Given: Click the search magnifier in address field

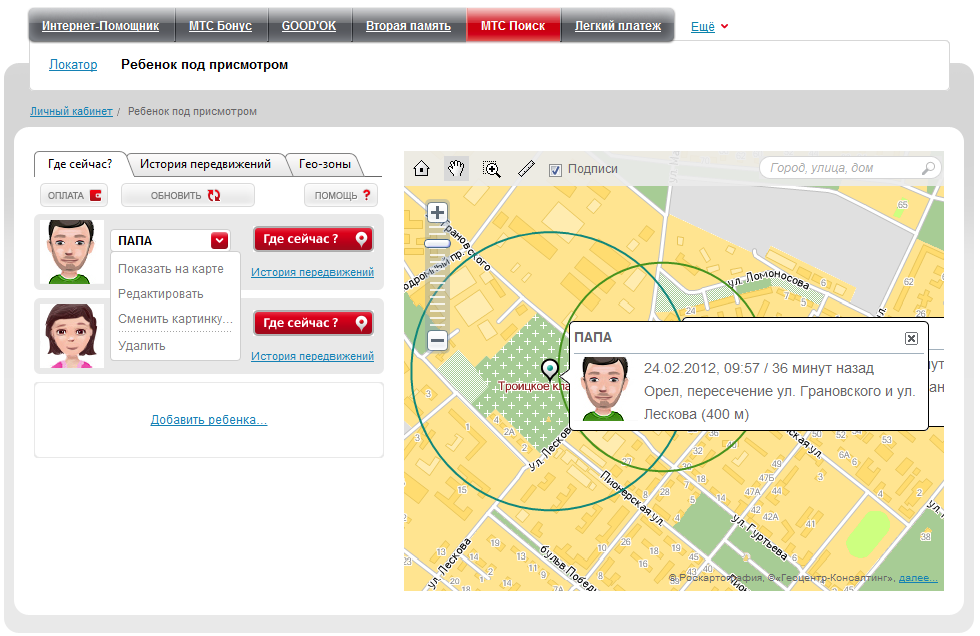Looking at the screenshot, I should (928, 168).
